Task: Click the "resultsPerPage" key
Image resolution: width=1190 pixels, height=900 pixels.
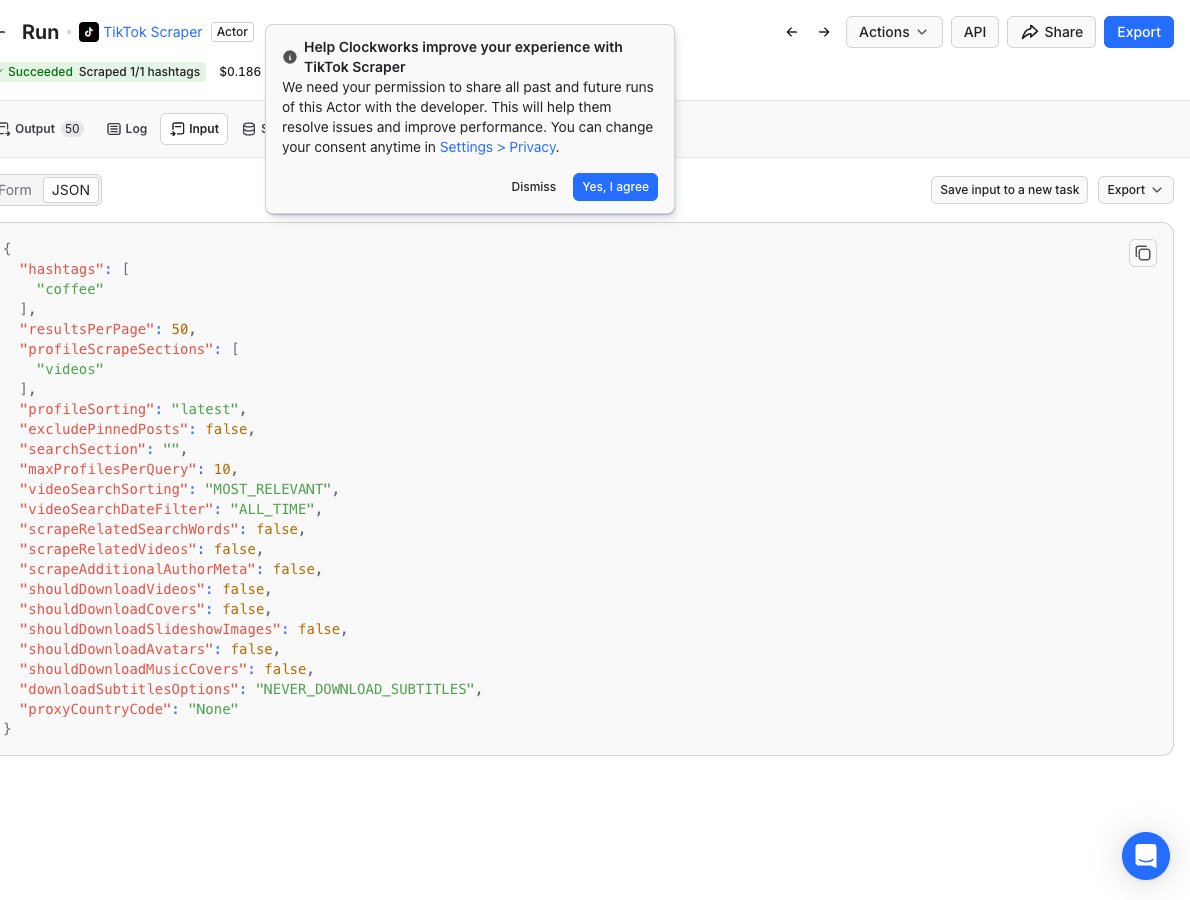Action: [87, 329]
